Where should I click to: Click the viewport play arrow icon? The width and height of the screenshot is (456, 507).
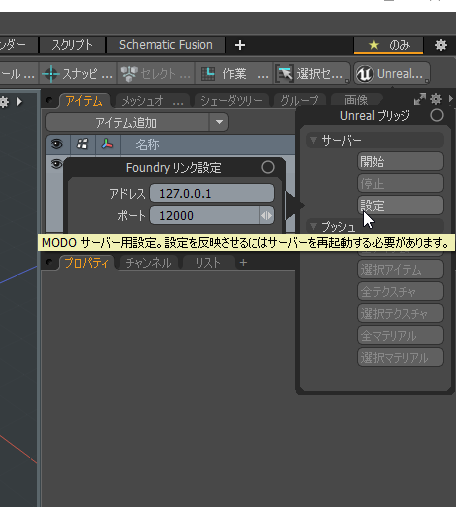coord(19,102)
